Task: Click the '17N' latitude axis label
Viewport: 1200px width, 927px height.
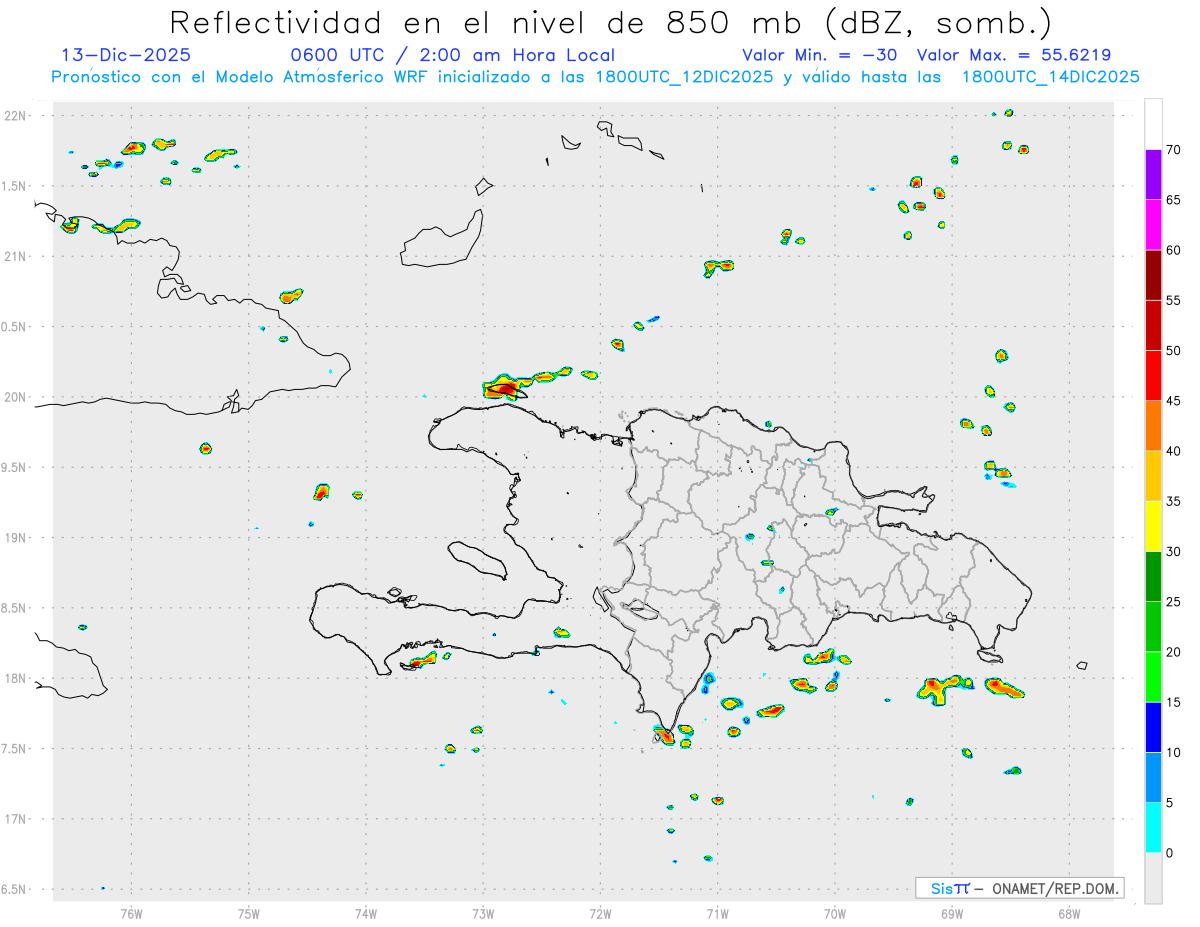Action: (x=16, y=819)
